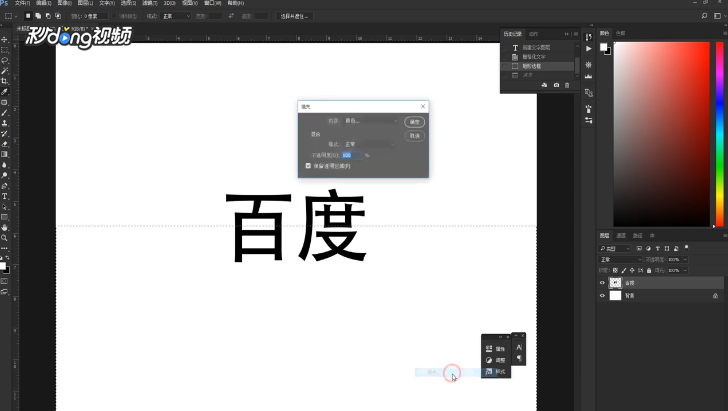Filter layers by type layers icon

point(657,248)
